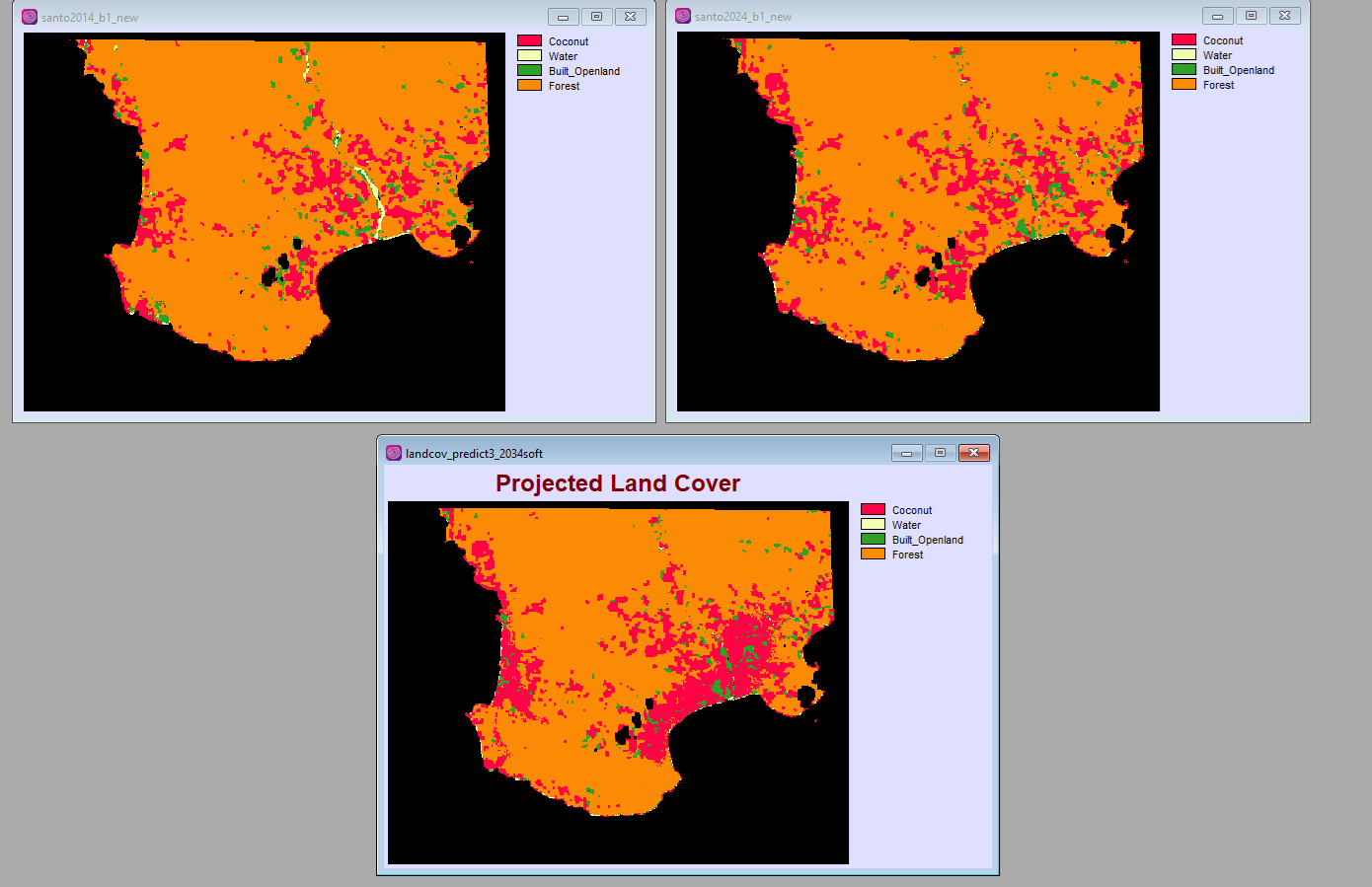The height and width of the screenshot is (887, 1372).
Task: Click Built_Openland green swatch in projected legend
Action: pos(874,539)
